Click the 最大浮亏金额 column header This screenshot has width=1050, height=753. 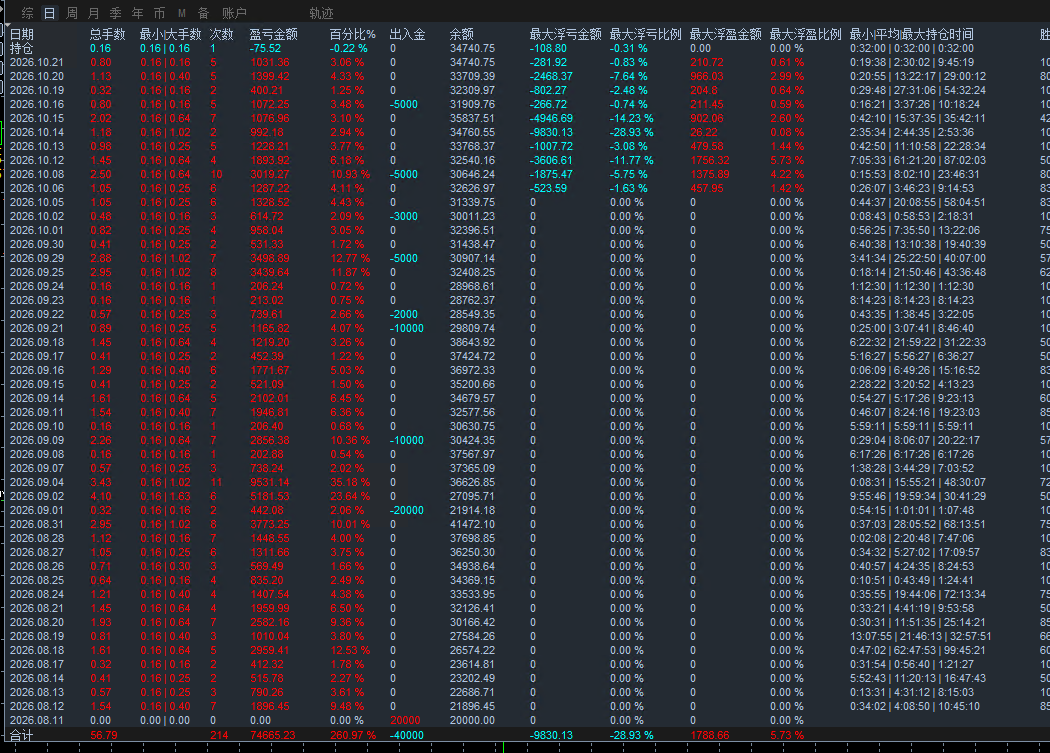[566, 34]
